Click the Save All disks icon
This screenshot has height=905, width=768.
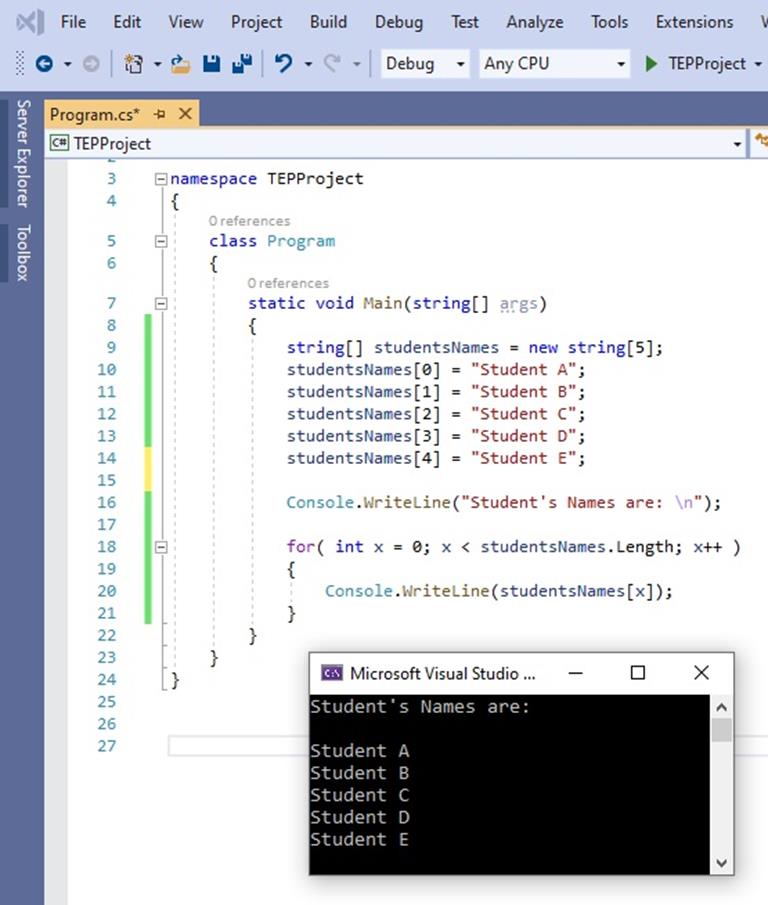tap(242, 63)
